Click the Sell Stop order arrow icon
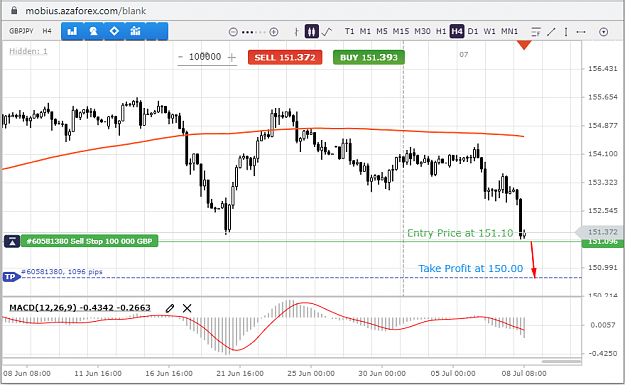 point(12,241)
